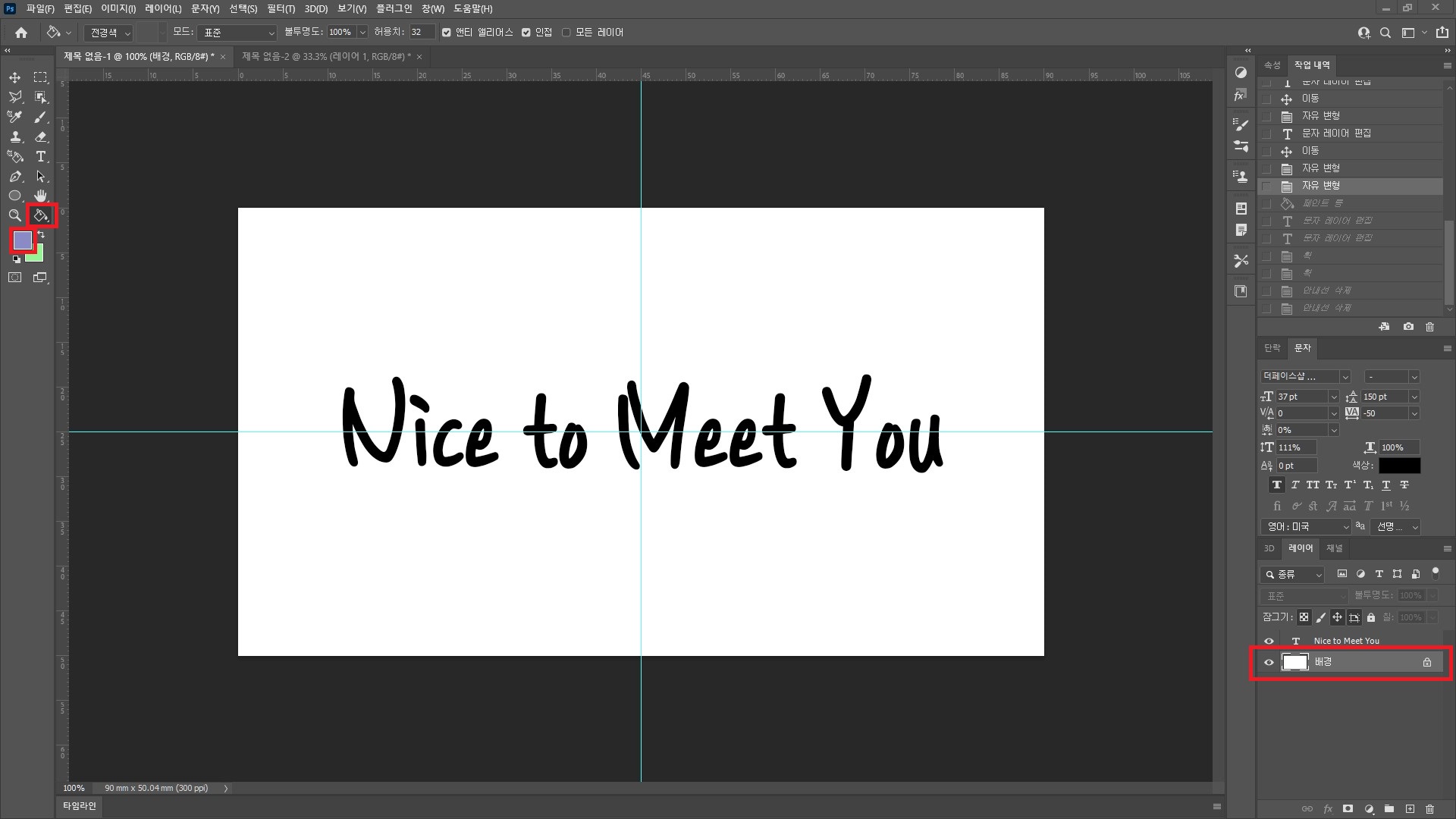The height and width of the screenshot is (819, 1456).
Task: Select the Move tool
Action: coord(14,77)
